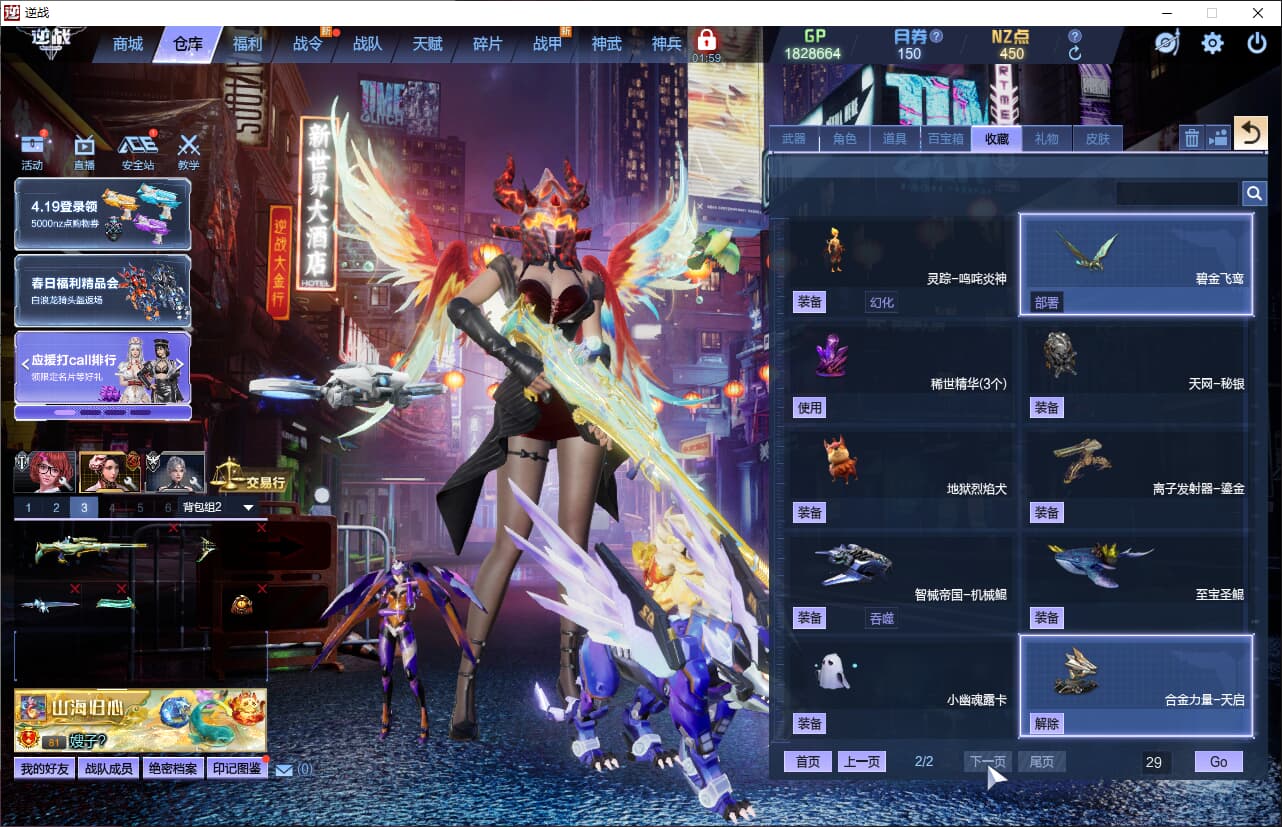Select backpack slot 3
1282x827 pixels.
[x=84, y=508]
